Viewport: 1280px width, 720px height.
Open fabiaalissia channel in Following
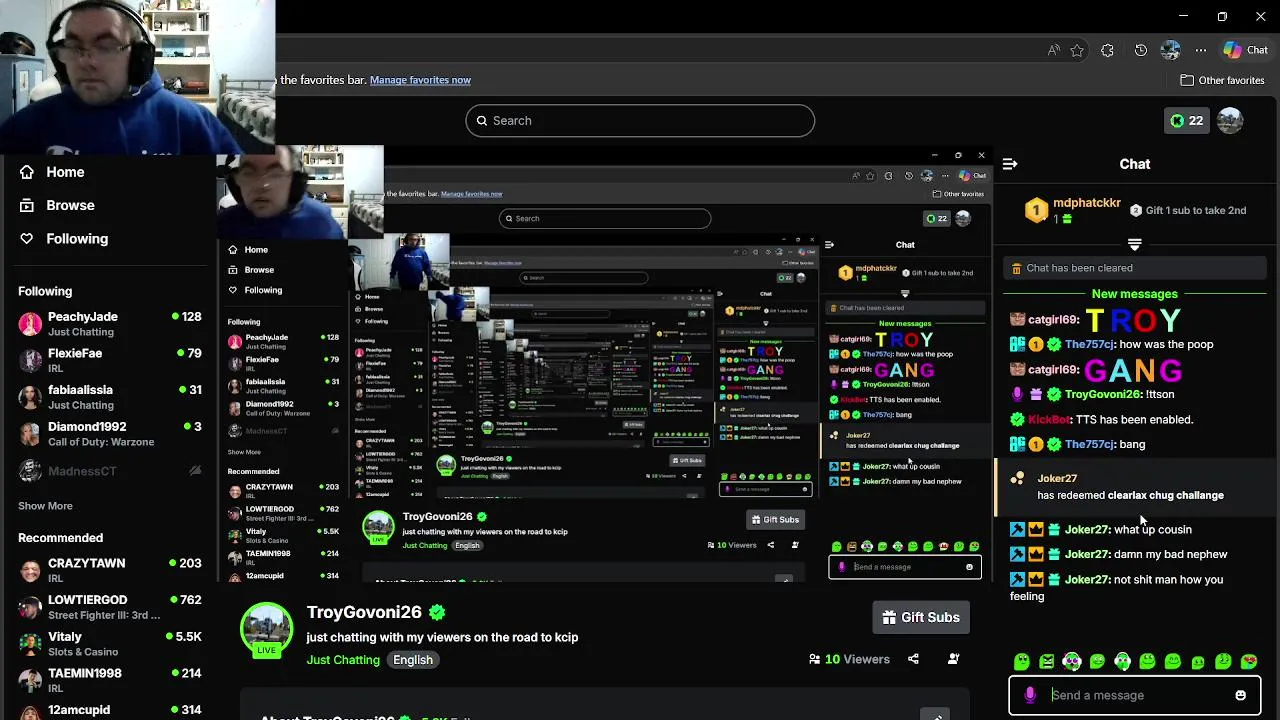pos(108,397)
